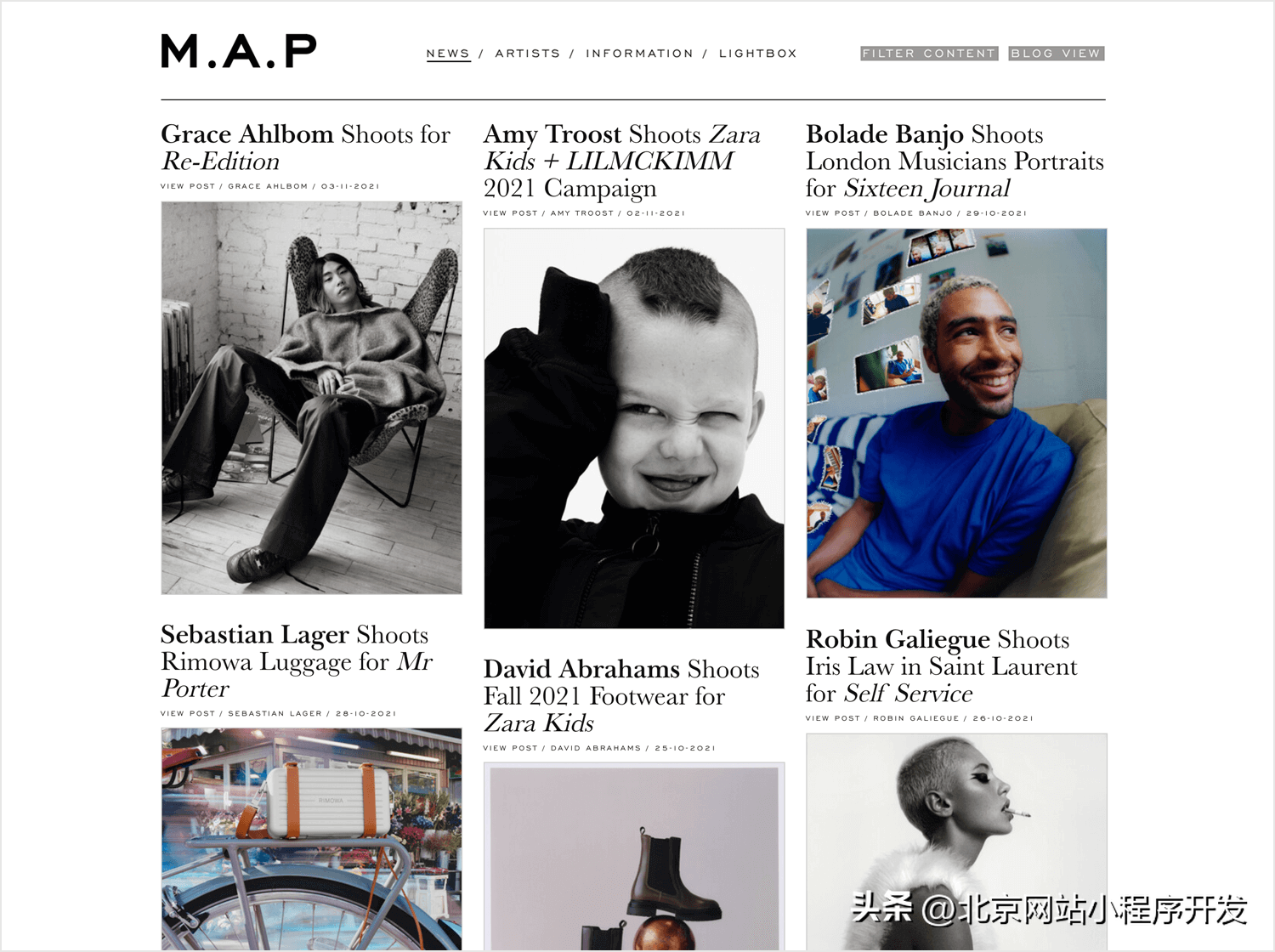Click the M.A.P logo
This screenshot has height=952, width=1275.
(x=239, y=51)
